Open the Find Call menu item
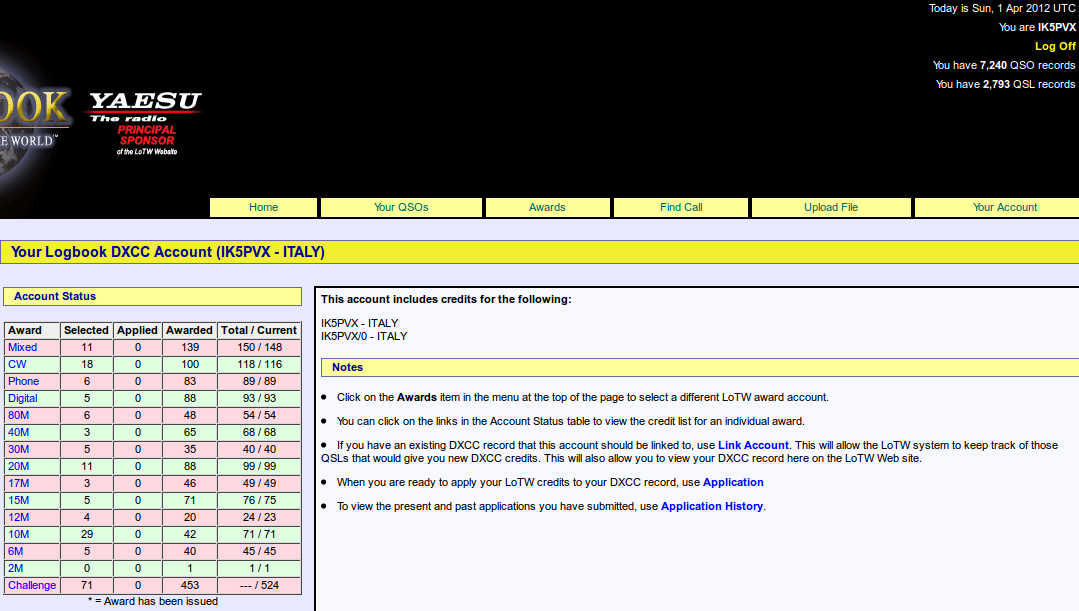The height and width of the screenshot is (611, 1079). tap(681, 207)
